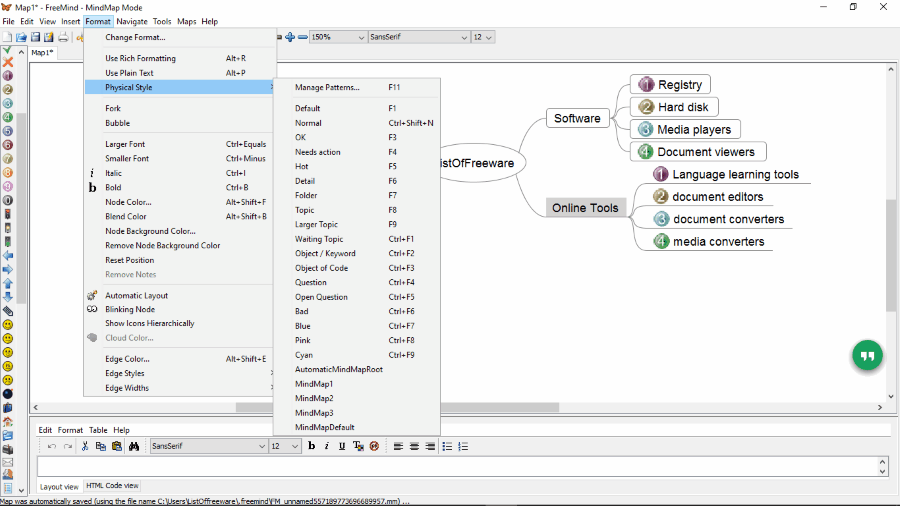Viewport: 900px width, 506px height.
Task: Click the undo arrow in note editor
Action: click(x=52, y=446)
